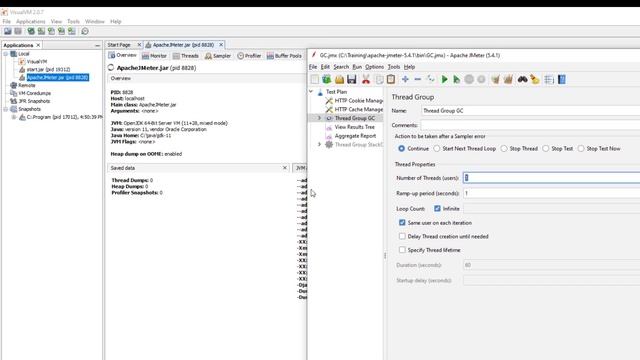Minimize the Applications panel with the dash button
640x360 pixels.
97,45
